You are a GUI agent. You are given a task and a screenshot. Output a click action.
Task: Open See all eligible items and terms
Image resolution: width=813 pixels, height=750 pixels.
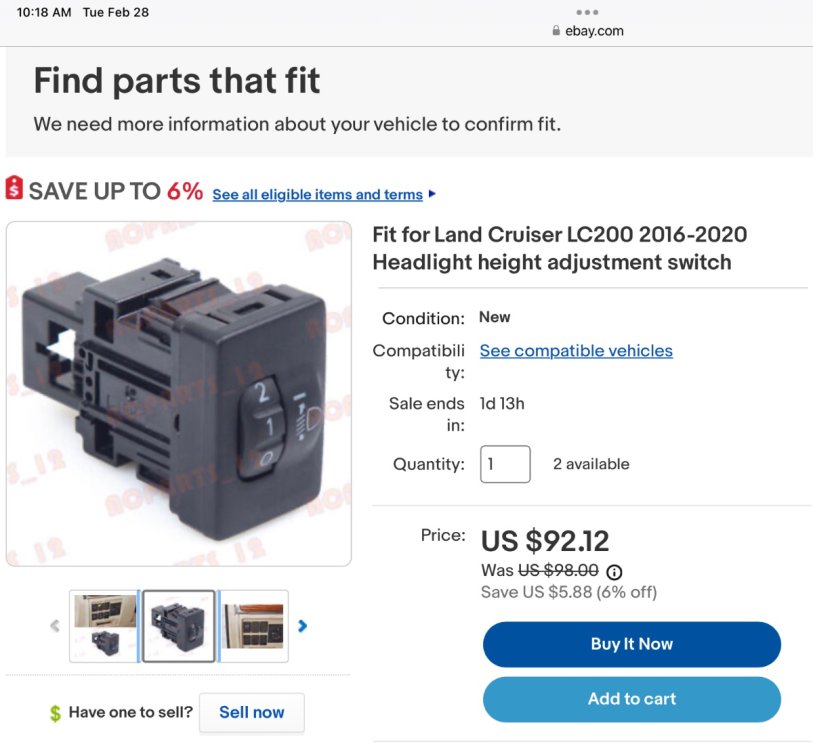[317, 195]
